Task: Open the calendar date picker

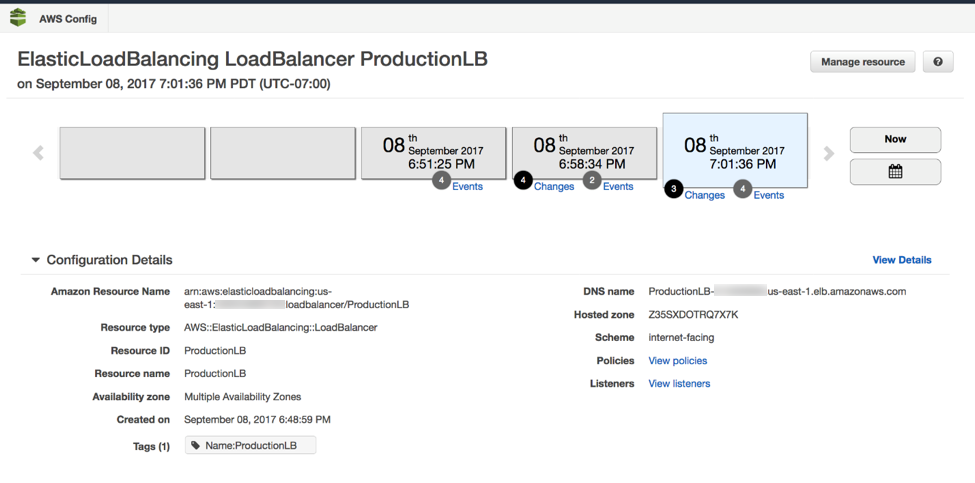Action: [895, 172]
